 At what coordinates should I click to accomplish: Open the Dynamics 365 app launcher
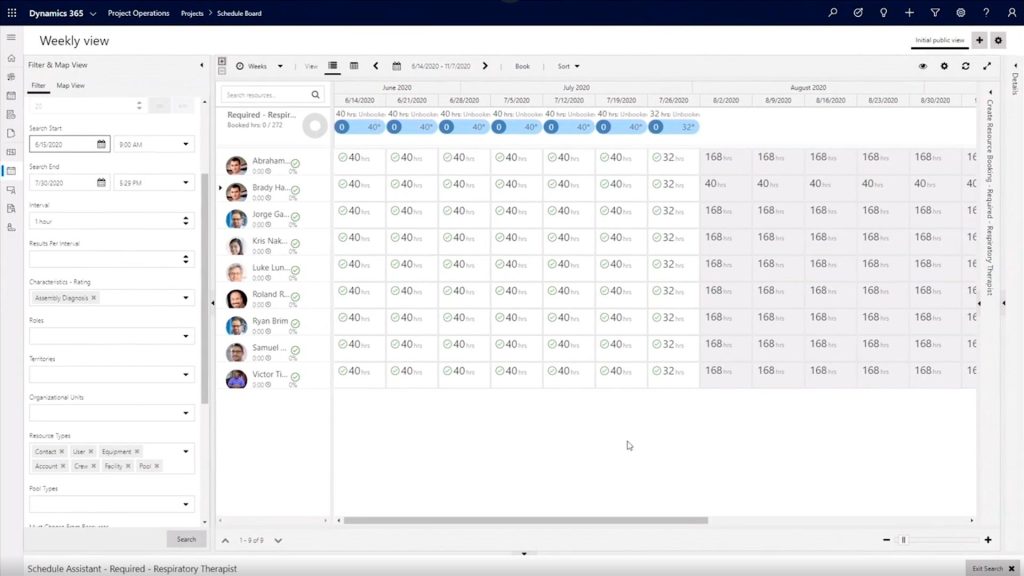coord(12,13)
